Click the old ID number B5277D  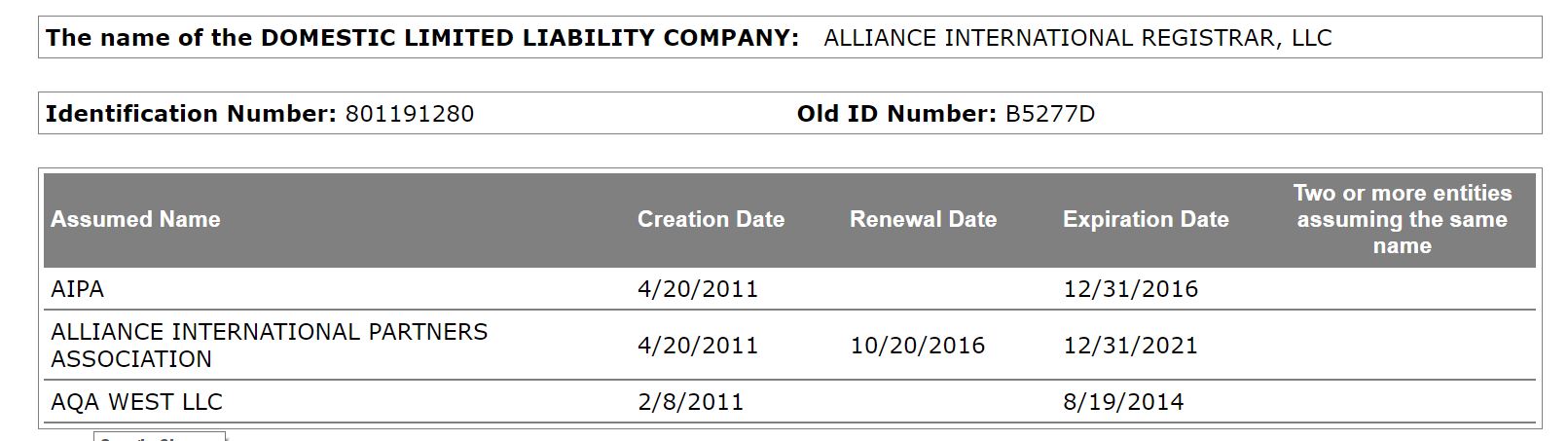click(1050, 114)
